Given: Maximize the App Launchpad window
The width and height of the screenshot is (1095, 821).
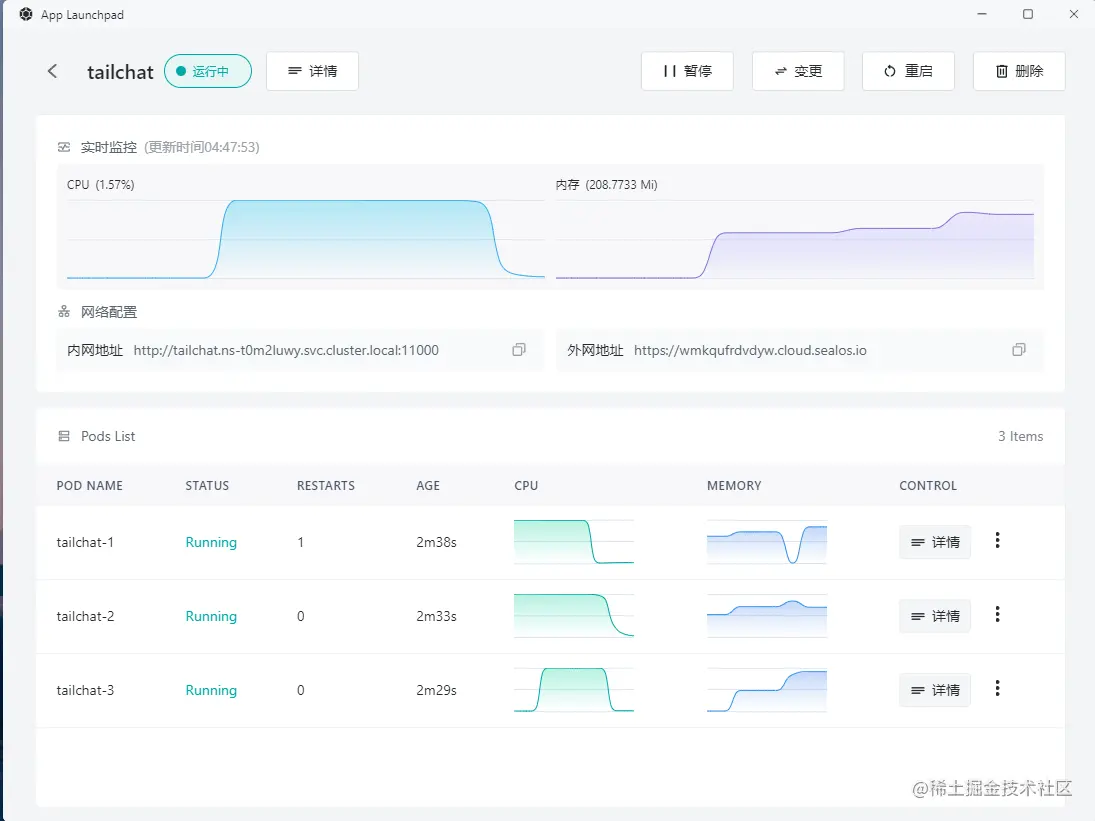Looking at the screenshot, I should pos(1028,14).
